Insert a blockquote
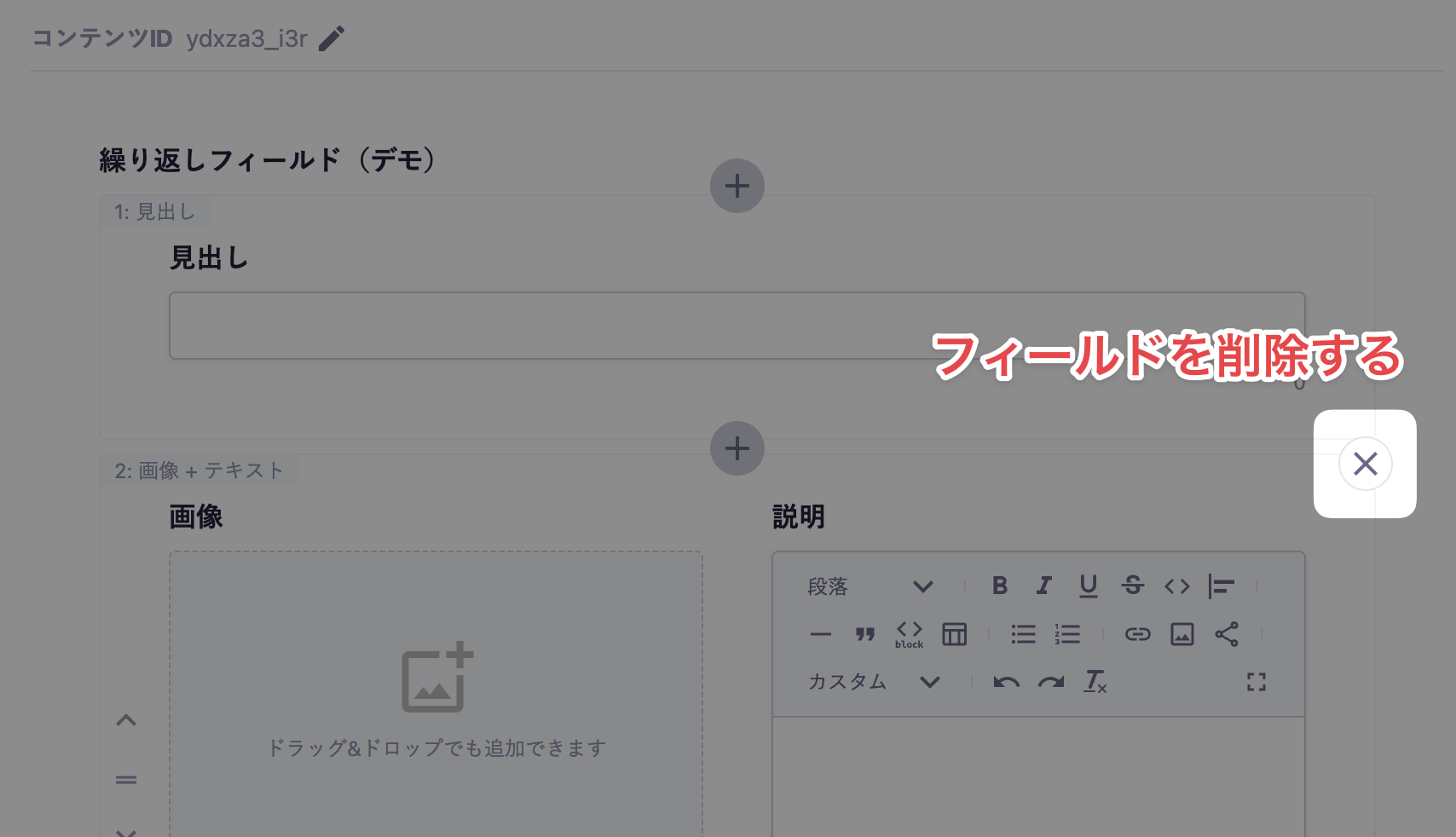Image resolution: width=1456 pixels, height=837 pixels. [865, 634]
